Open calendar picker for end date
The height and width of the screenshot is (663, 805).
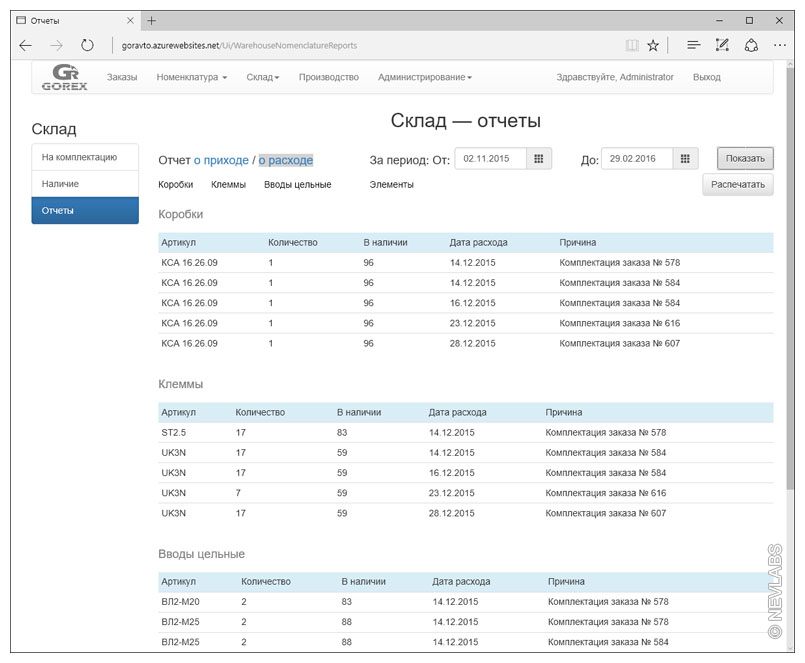(685, 159)
